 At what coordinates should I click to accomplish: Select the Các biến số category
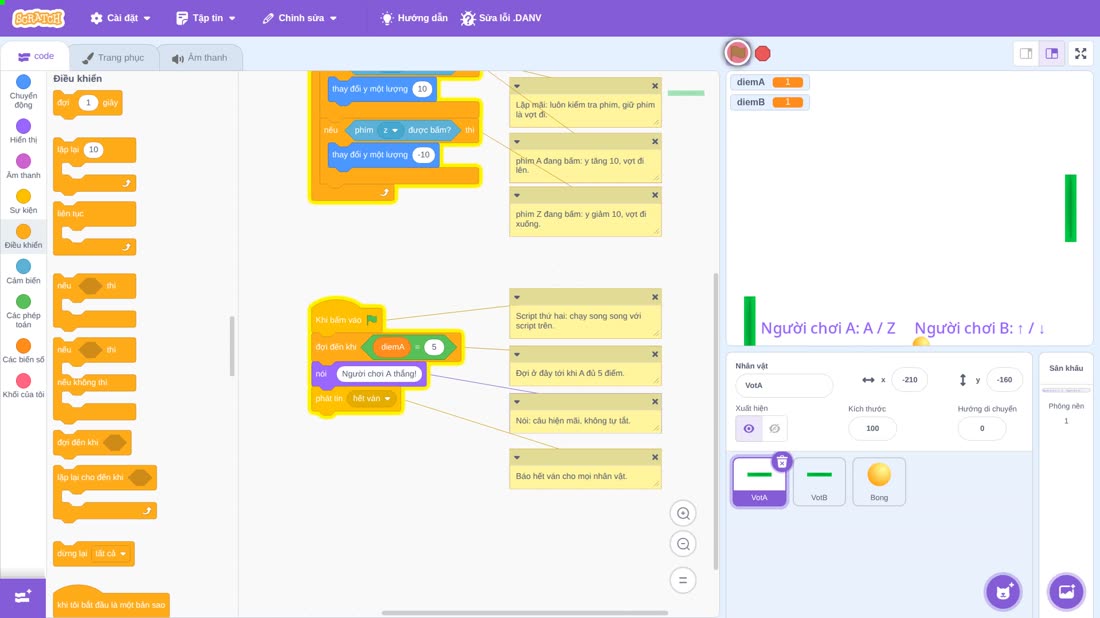coord(23,351)
